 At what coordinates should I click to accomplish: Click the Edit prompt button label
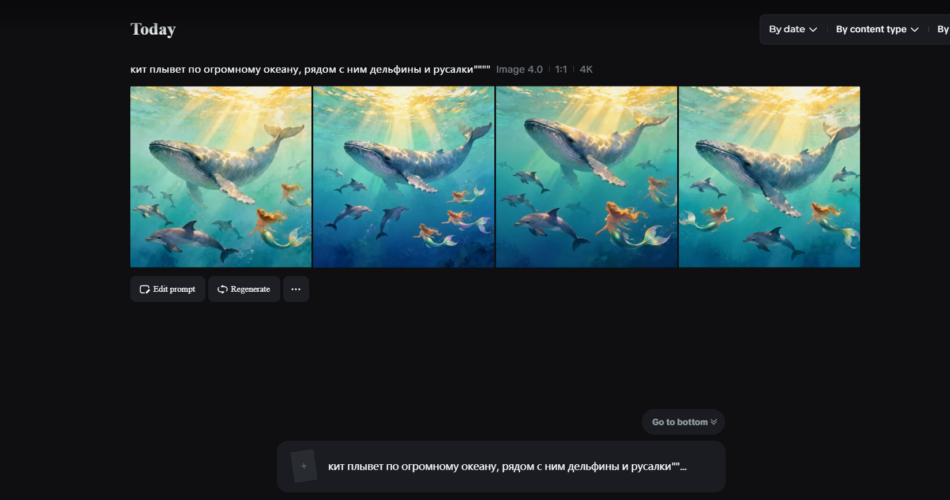pos(174,289)
